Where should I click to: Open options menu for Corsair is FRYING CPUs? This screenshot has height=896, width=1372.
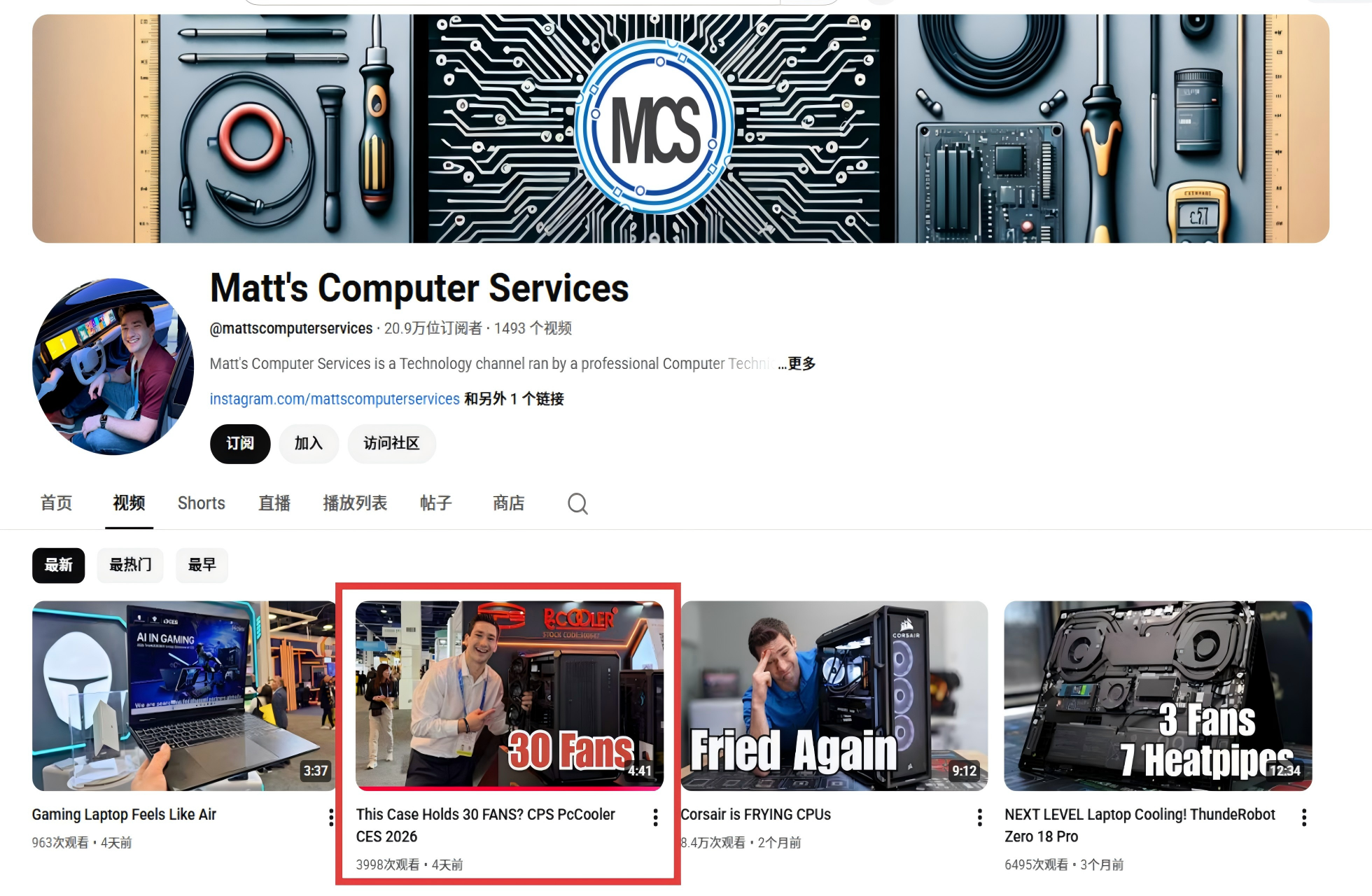pyautogui.click(x=979, y=817)
